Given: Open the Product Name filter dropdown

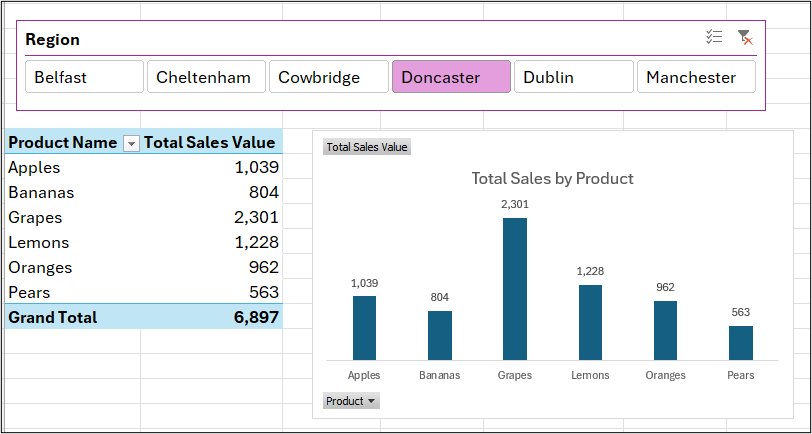Looking at the screenshot, I should [x=131, y=144].
